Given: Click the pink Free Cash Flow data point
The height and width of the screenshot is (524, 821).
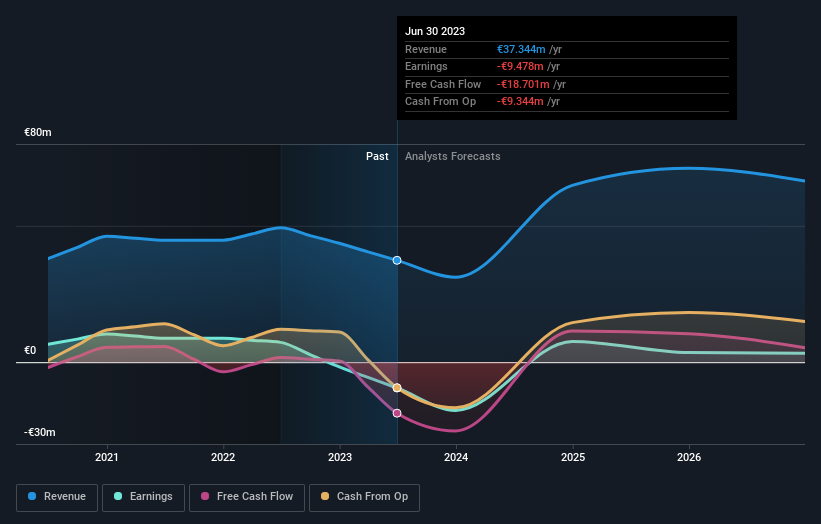Looking at the screenshot, I should click(397, 413).
